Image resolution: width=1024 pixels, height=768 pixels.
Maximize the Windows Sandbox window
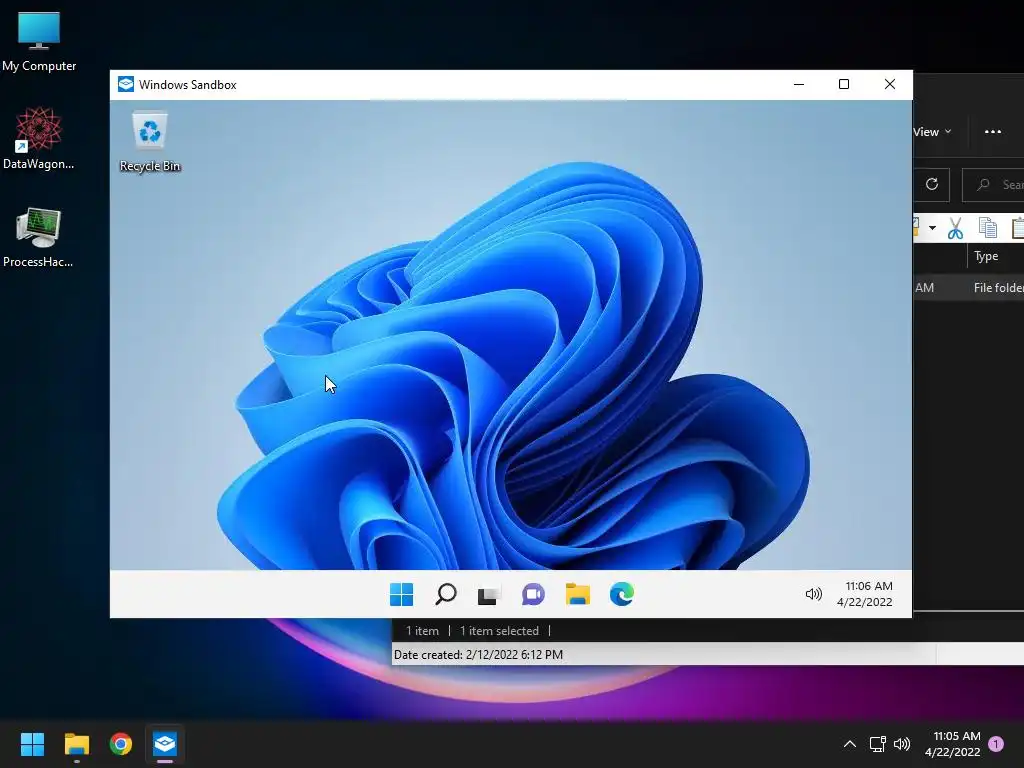point(844,84)
